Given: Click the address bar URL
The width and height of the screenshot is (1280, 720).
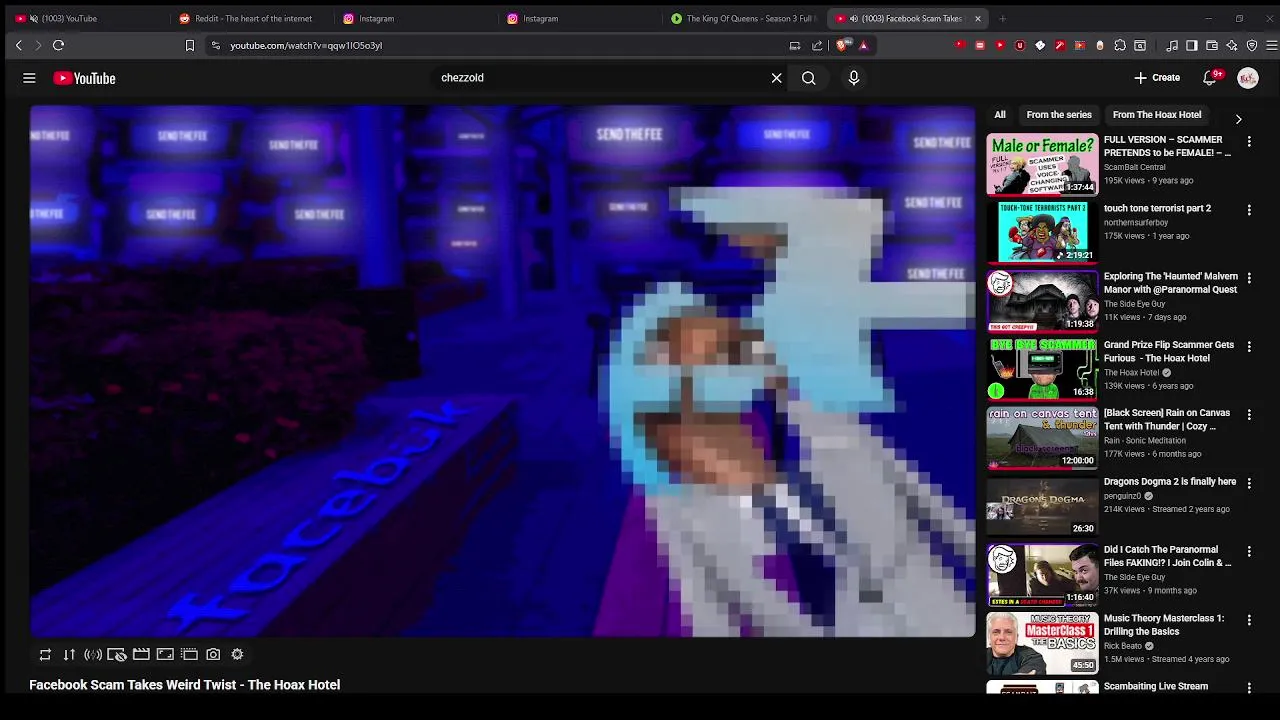Looking at the screenshot, I should pyautogui.click(x=306, y=45).
